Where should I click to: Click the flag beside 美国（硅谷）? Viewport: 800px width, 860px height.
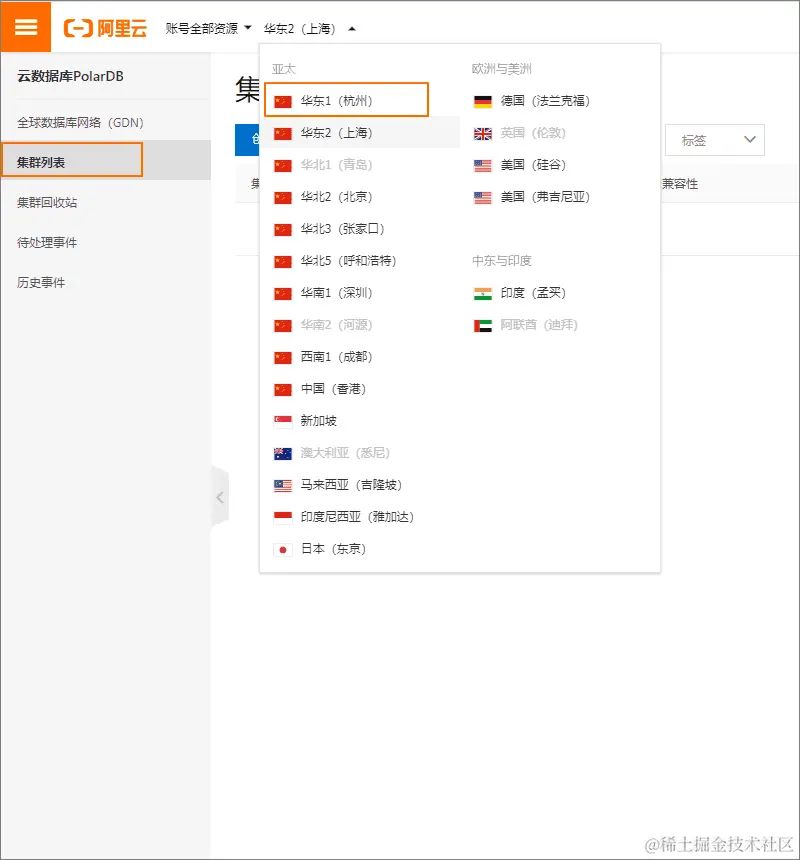click(x=483, y=166)
